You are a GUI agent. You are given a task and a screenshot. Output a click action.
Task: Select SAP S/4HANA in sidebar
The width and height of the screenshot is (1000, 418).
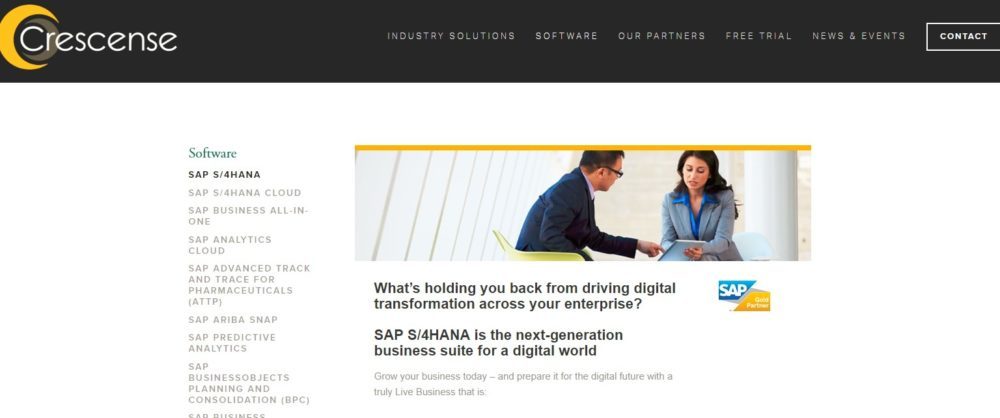pyautogui.click(x=224, y=175)
